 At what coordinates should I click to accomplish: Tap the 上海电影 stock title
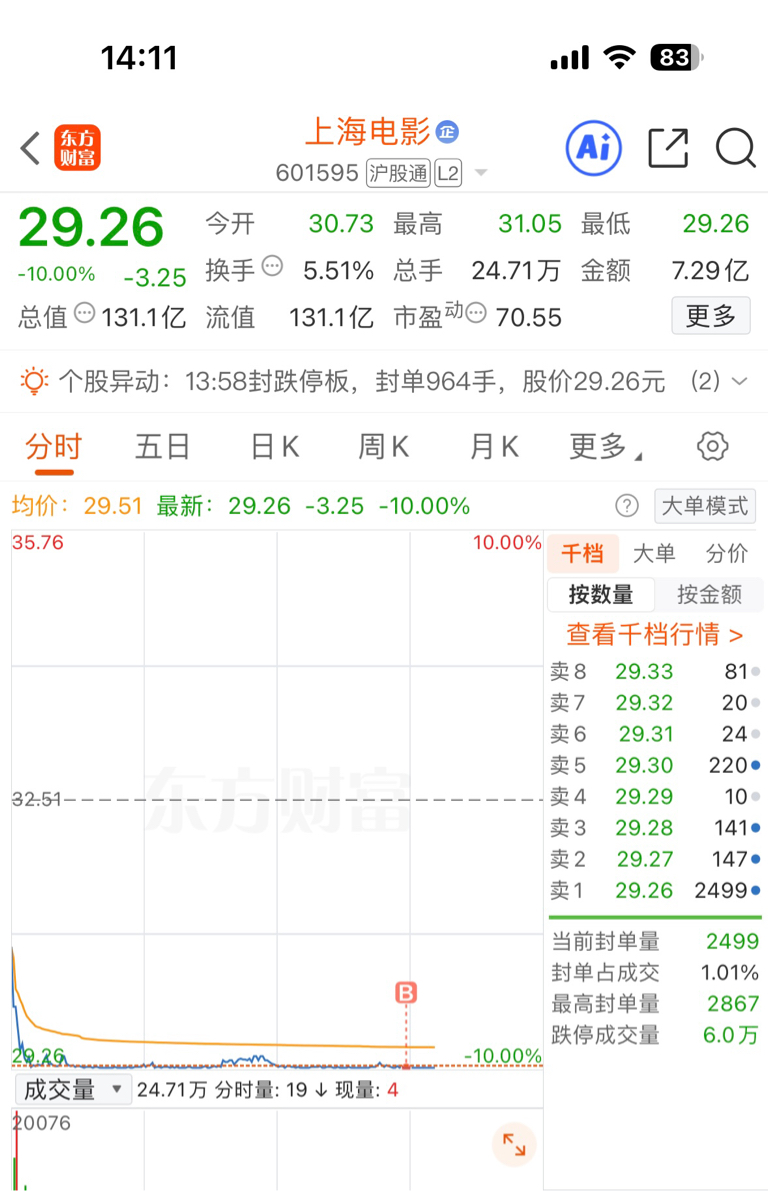[x=368, y=132]
